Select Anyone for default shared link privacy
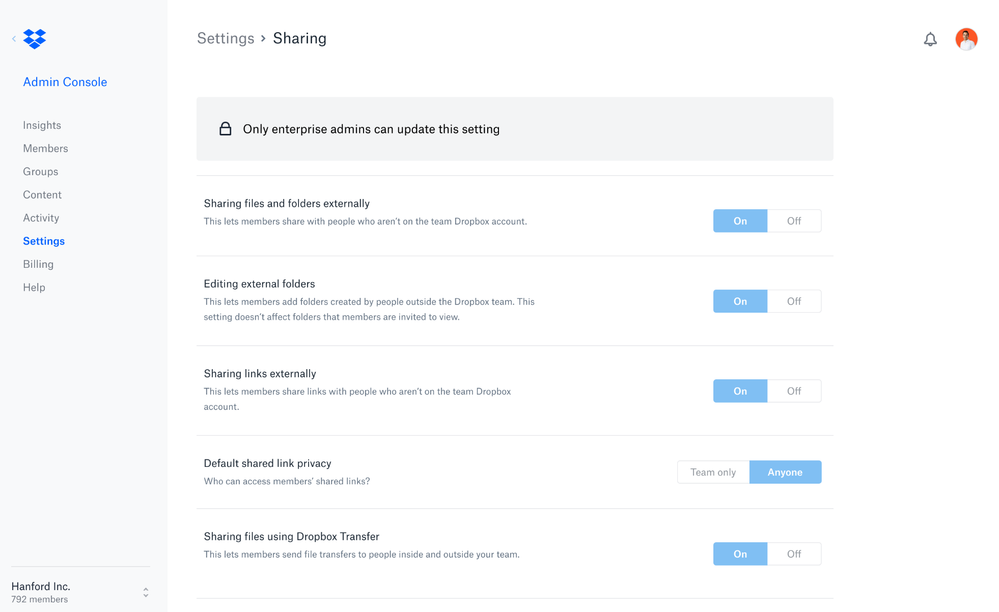 (785, 472)
